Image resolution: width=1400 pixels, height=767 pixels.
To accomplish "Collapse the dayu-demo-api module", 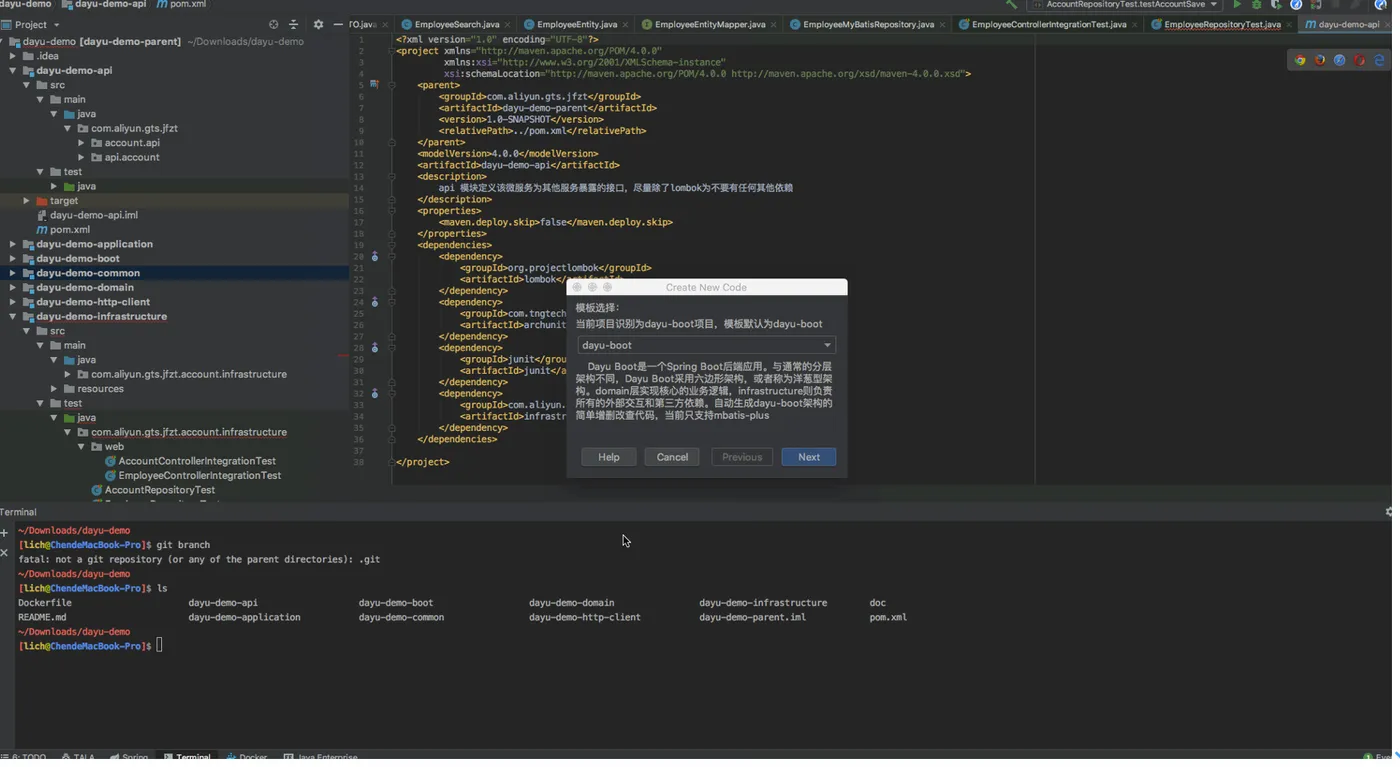I will point(13,71).
